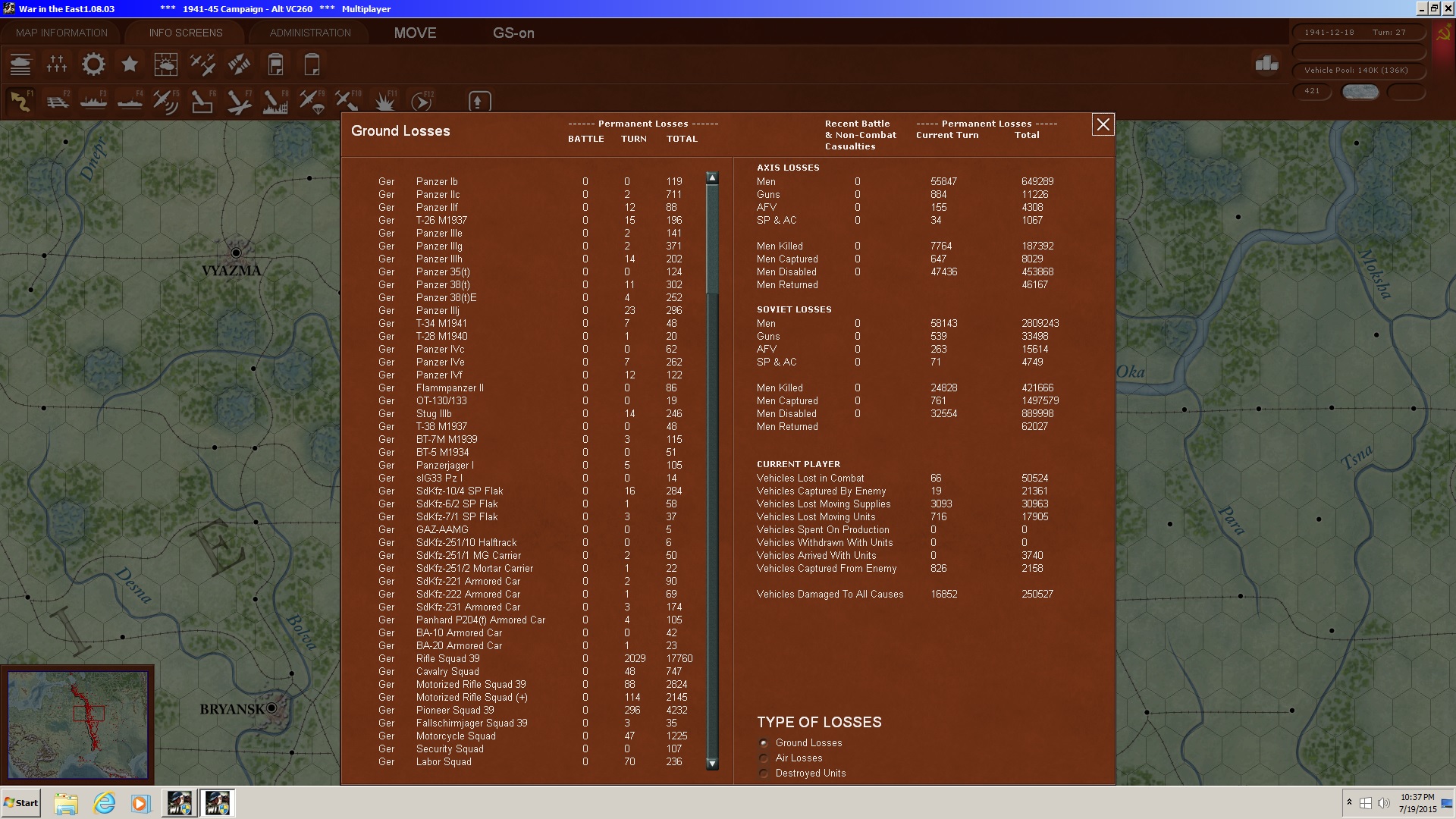This screenshot has width=1456, height=819.
Task: Open the Administration tab
Action: (x=310, y=33)
